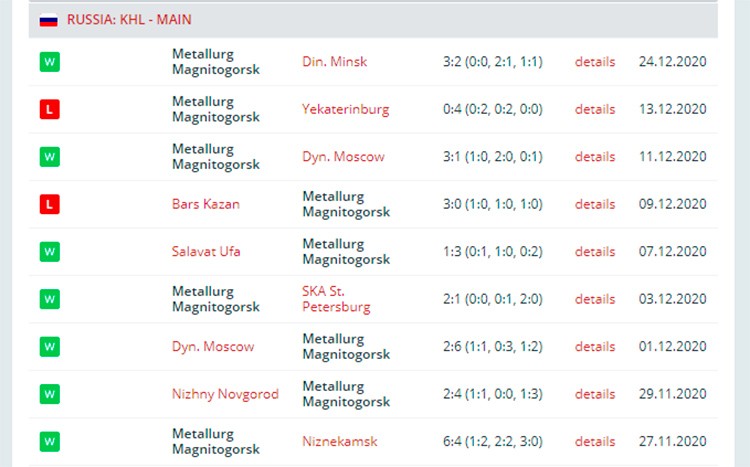The width and height of the screenshot is (750, 467).
Task: View details of the Bars Kazan 3:0 match
Action: point(595,204)
